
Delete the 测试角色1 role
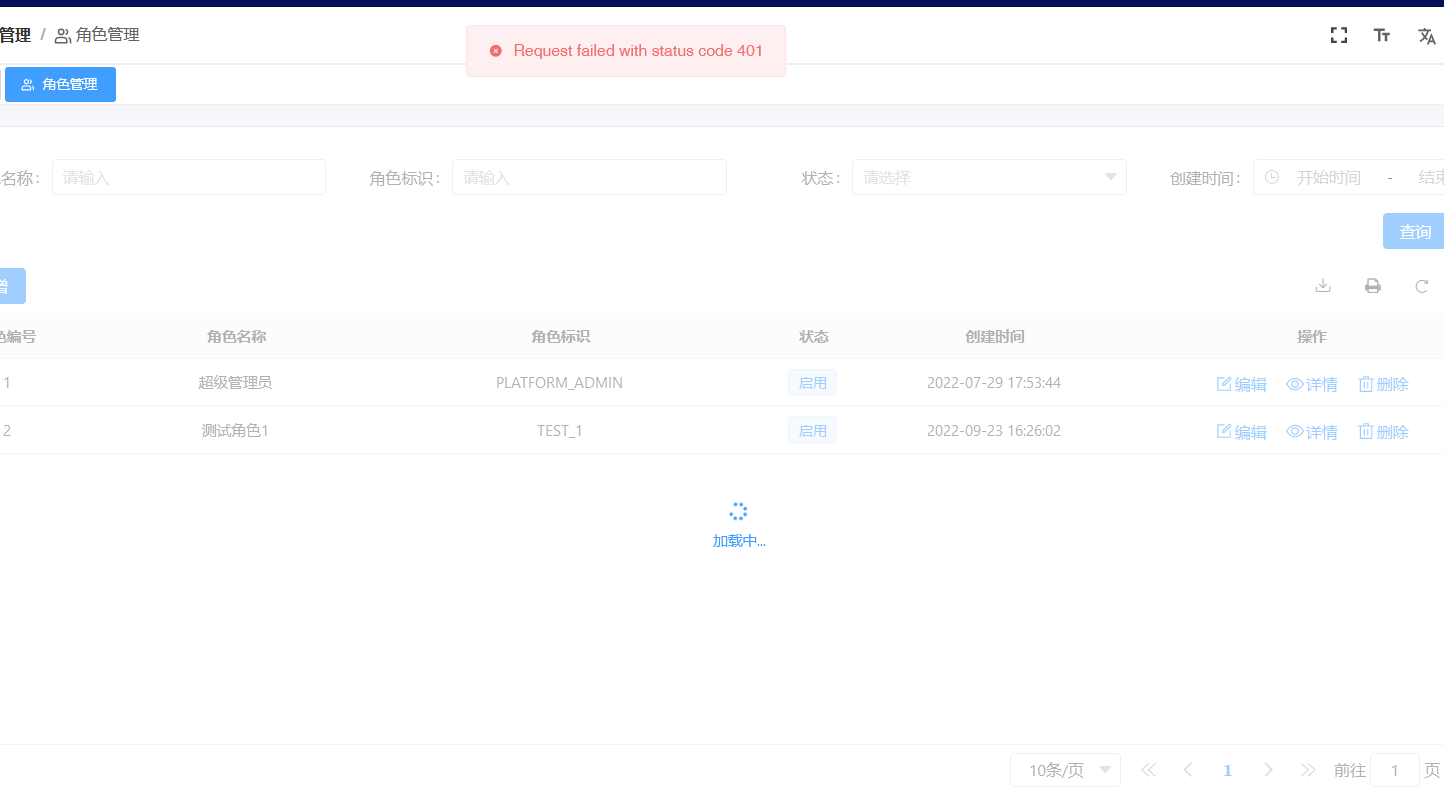coord(1383,431)
